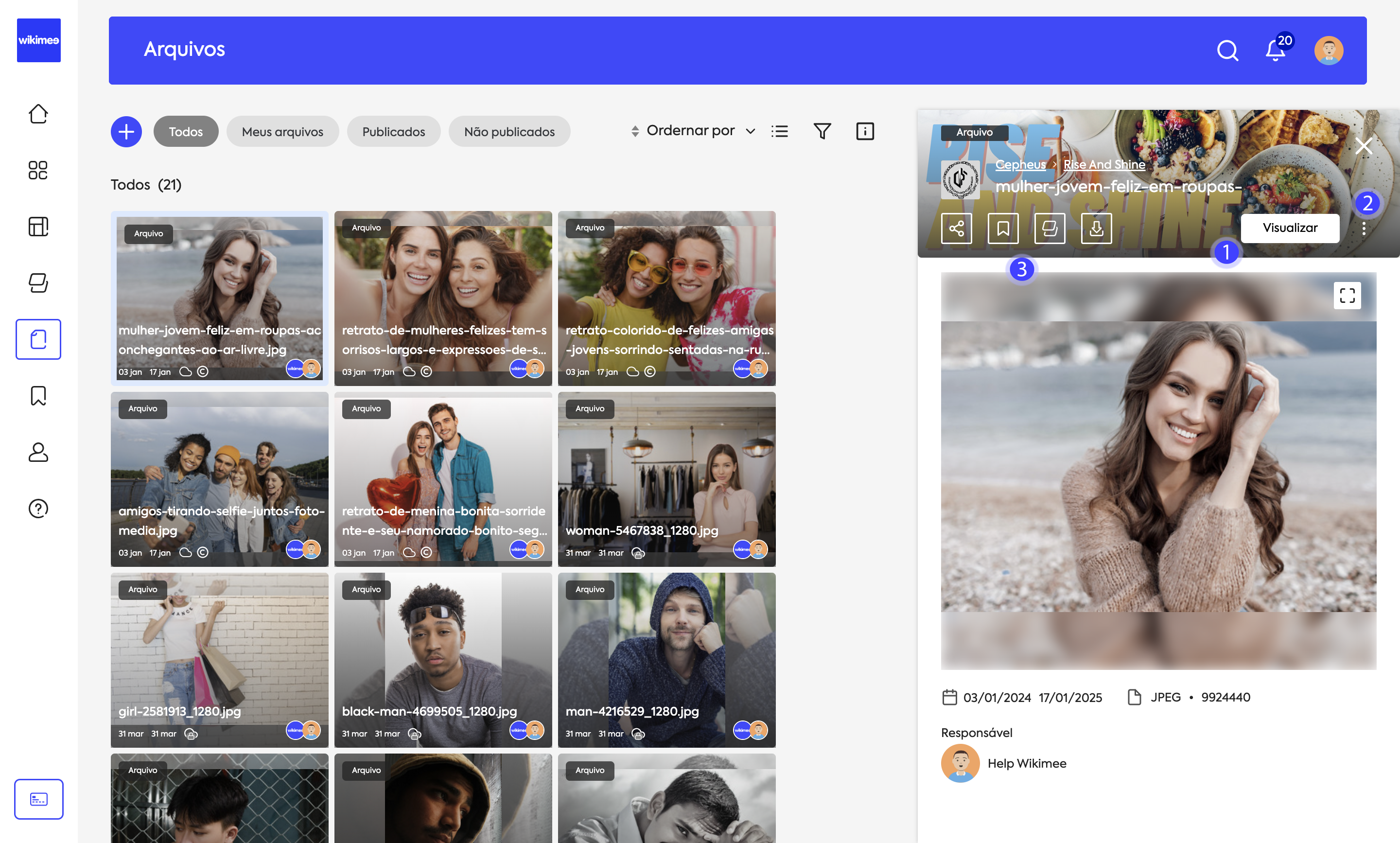Switch to Meus arquivos tab

pyautogui.click(x=282, y=132)
